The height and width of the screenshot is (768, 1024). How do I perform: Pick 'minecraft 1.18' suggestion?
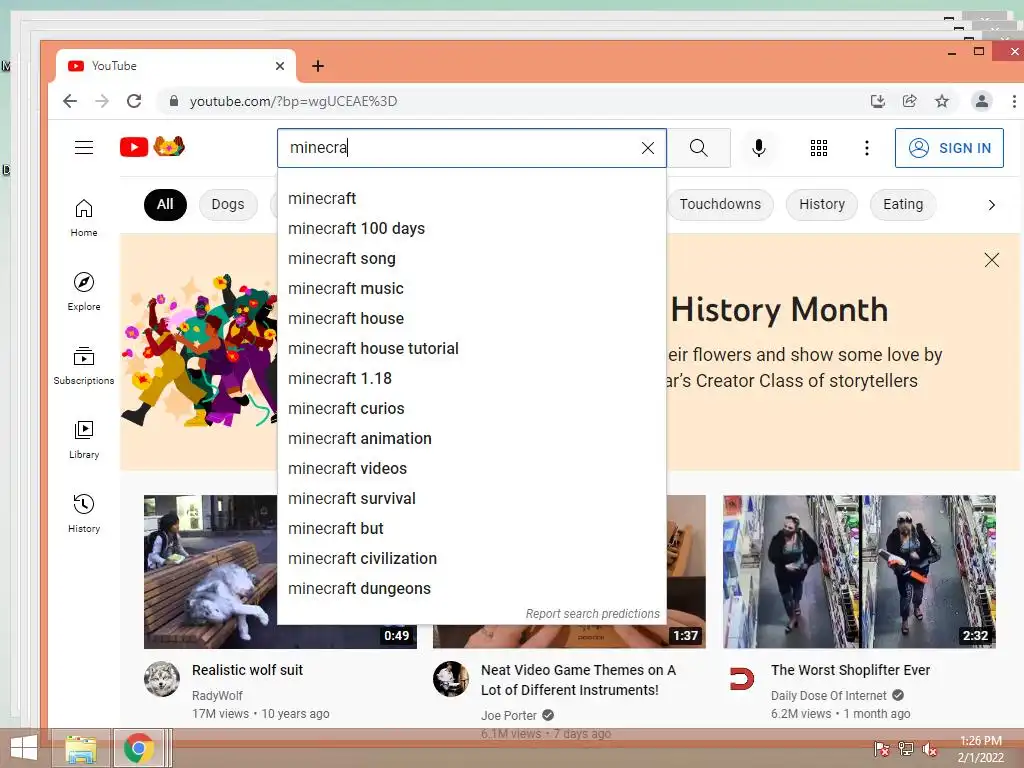click(x=472, y=379)
